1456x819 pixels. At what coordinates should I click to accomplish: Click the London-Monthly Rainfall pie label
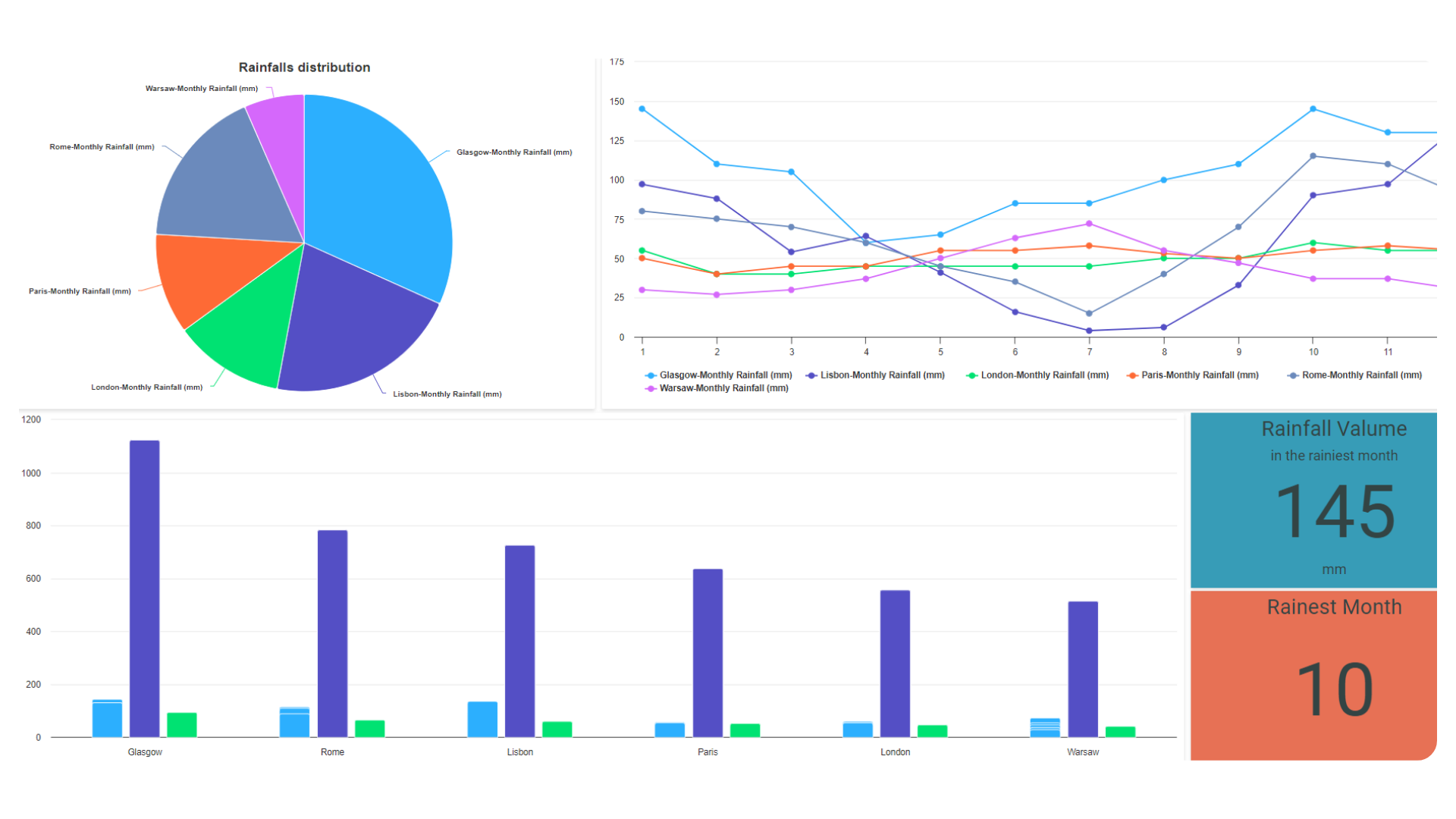pos(147,388)
